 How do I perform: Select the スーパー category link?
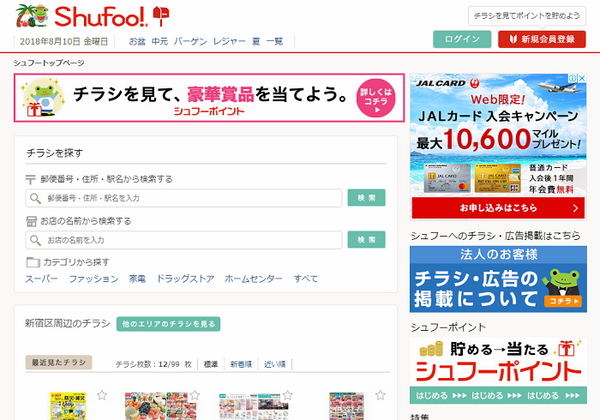pyautogui.click(x=41, y=279)
